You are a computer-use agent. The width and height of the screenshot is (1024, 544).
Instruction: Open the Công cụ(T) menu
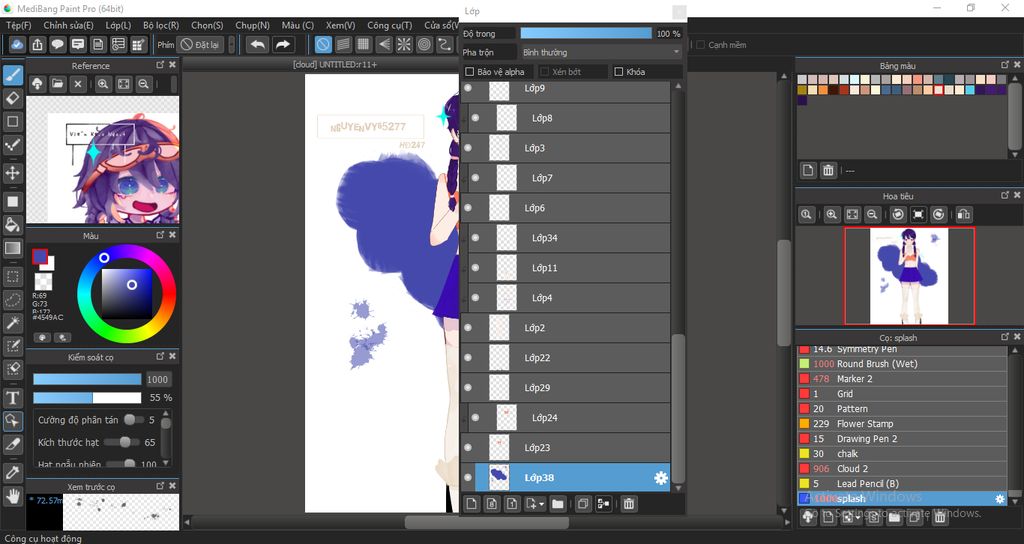click(389, 25)
